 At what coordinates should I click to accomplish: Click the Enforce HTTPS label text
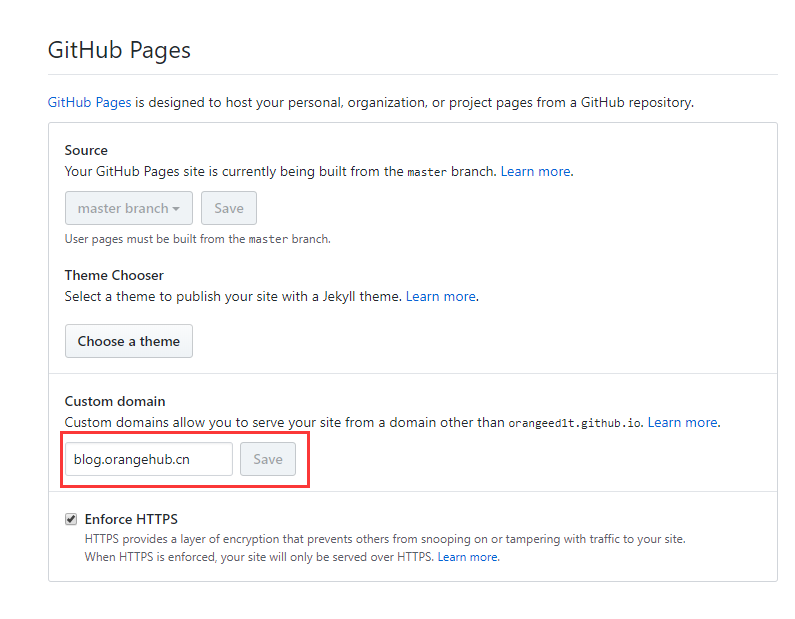tap(131, 519)
